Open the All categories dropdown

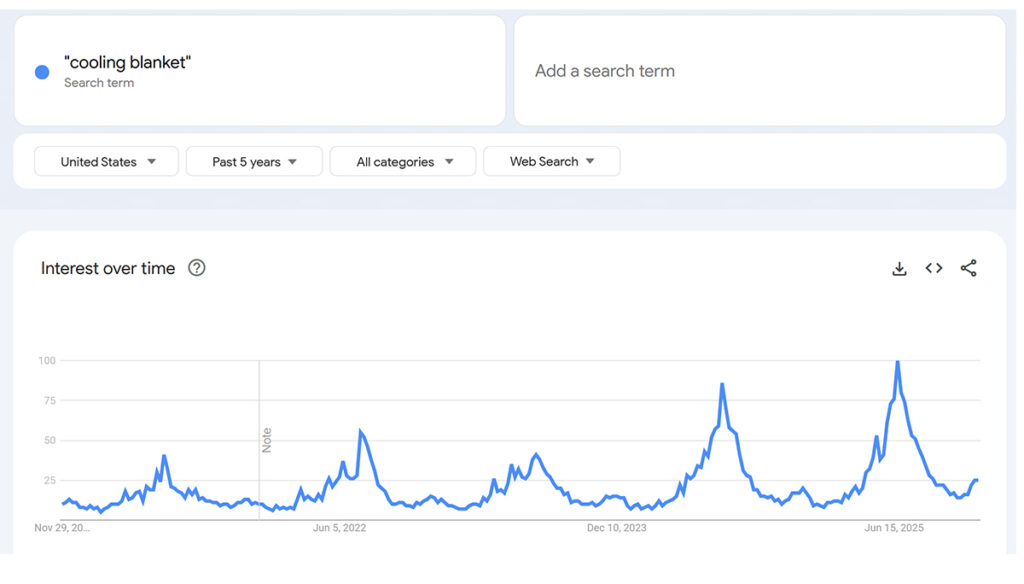tap(404, 161)
